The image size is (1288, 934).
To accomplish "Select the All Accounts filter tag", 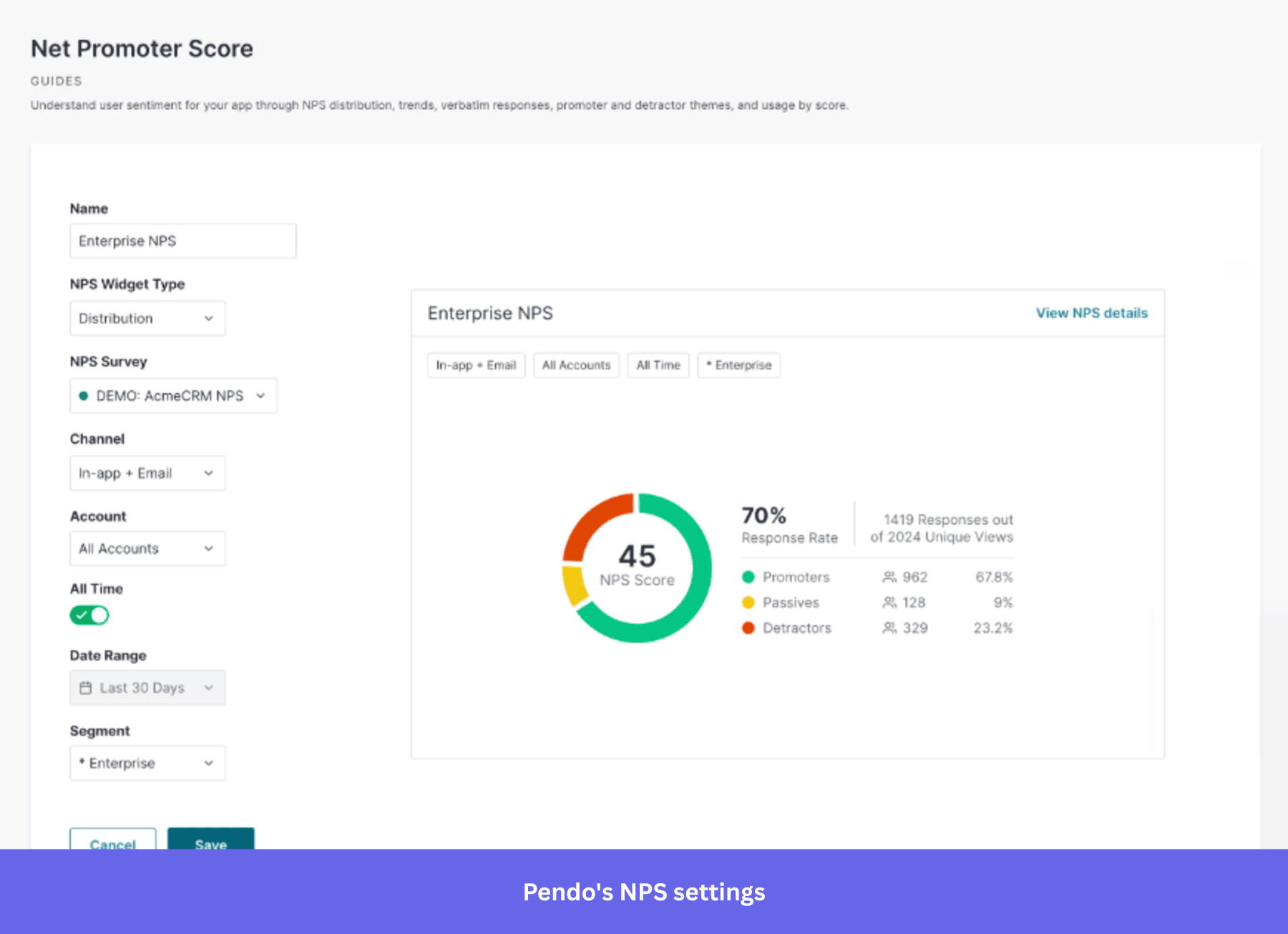I will [x=576, y=365].
